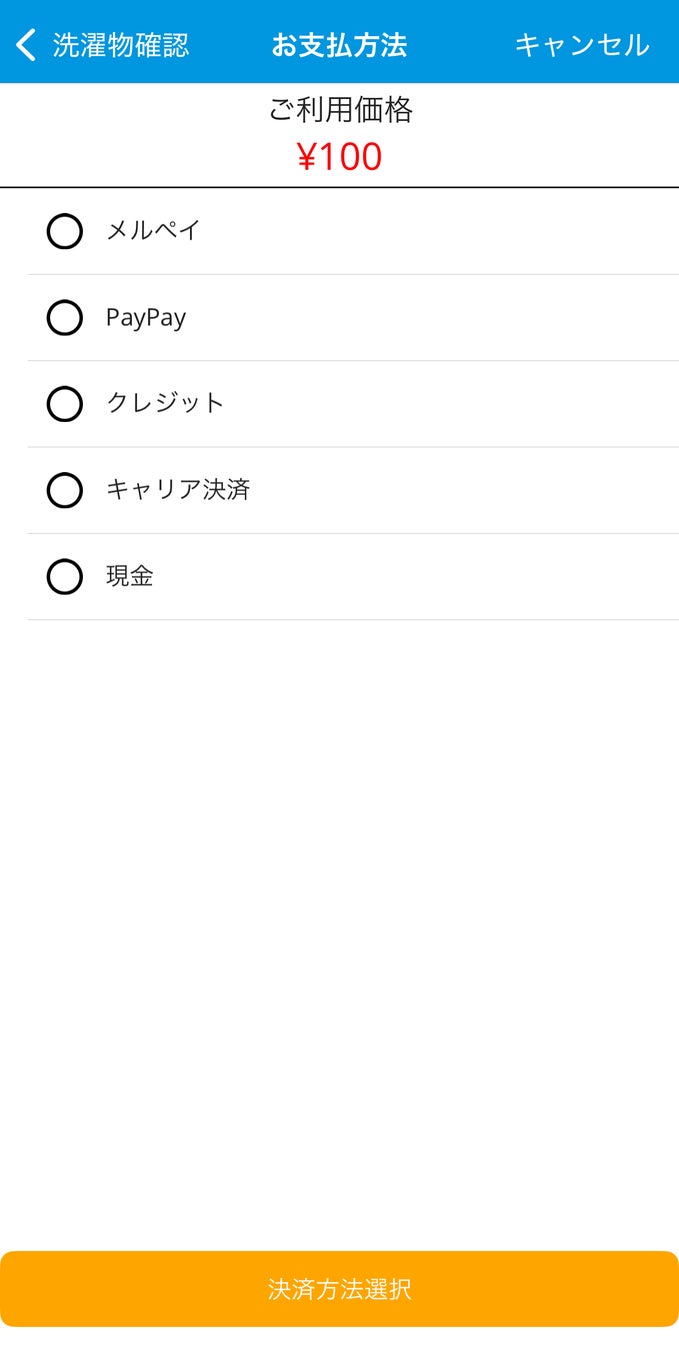Choose the PayPay radio button circle
This screenshot has width=679, height=1350.
coord(65,318)
